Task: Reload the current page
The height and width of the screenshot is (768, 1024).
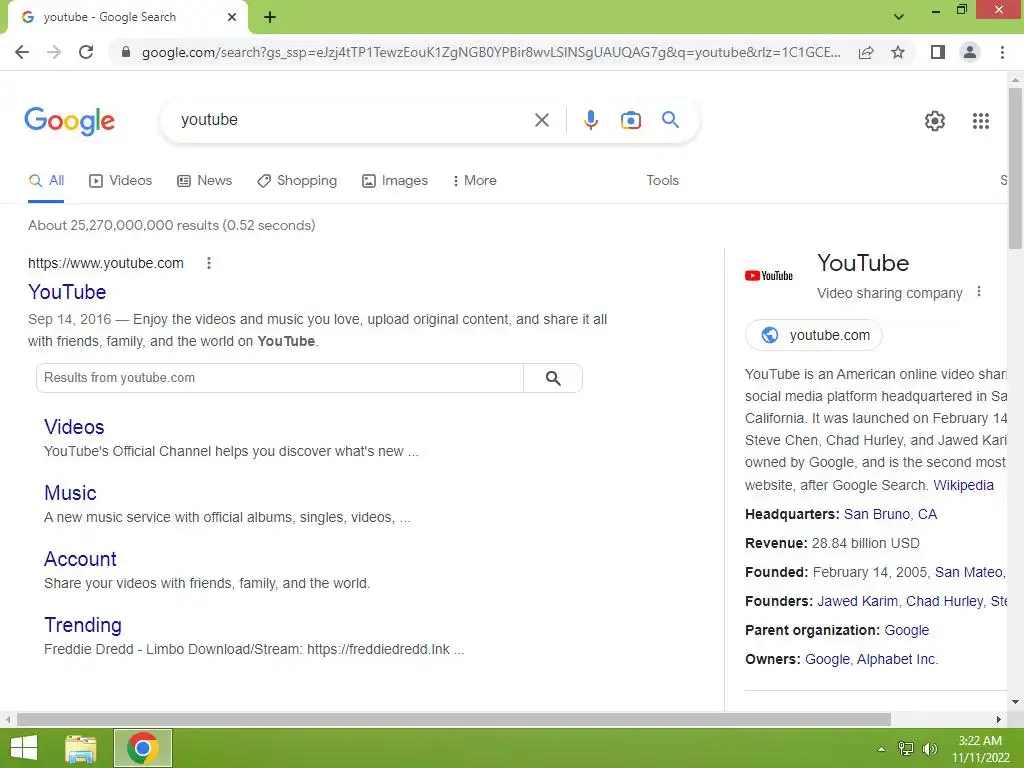Action: 86,52
